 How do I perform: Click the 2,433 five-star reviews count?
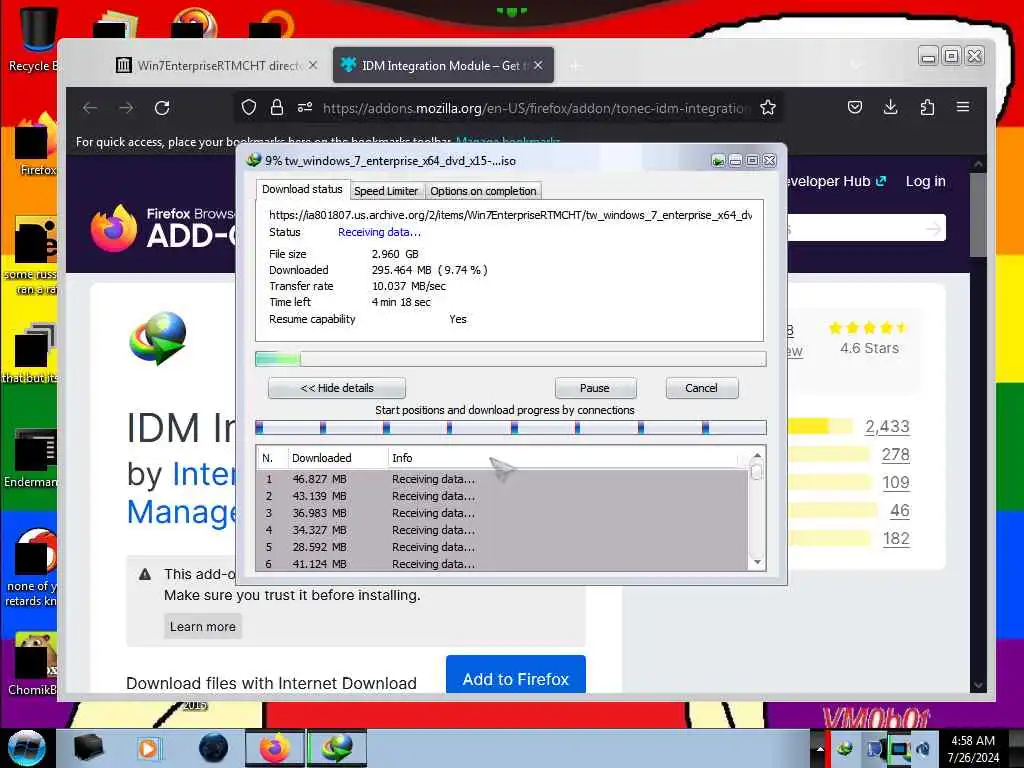[x=887, y=426]
